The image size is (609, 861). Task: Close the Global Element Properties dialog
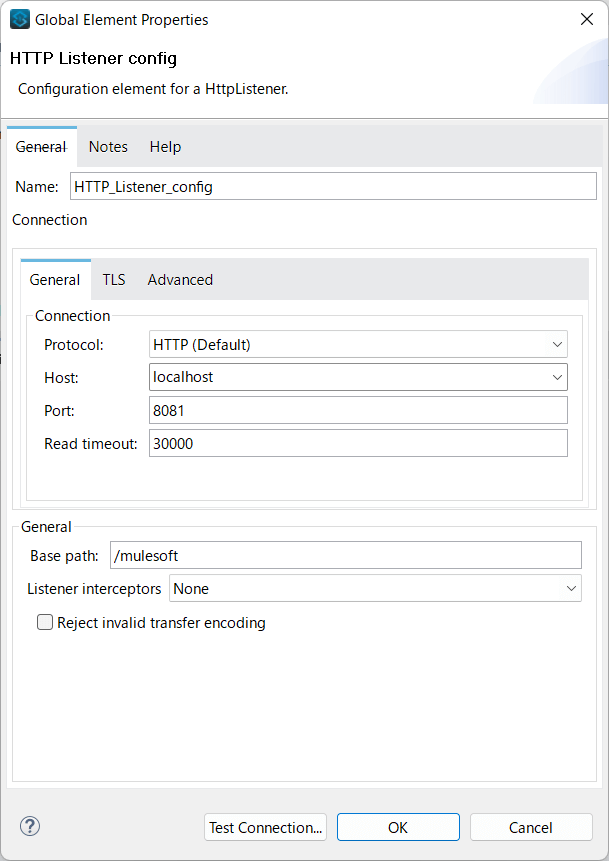click(586, 19)
